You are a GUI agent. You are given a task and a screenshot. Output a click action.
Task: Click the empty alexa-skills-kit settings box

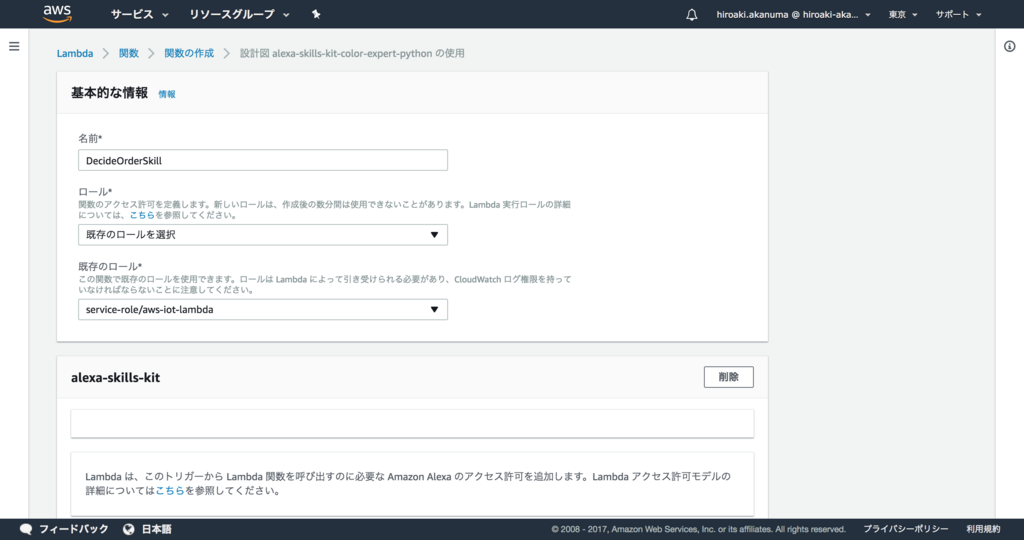[412, 424]
